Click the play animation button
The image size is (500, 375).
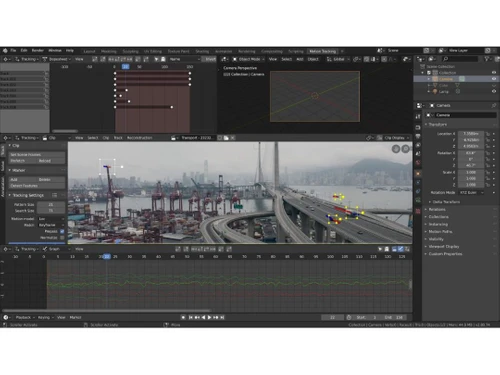pos(209,317)
